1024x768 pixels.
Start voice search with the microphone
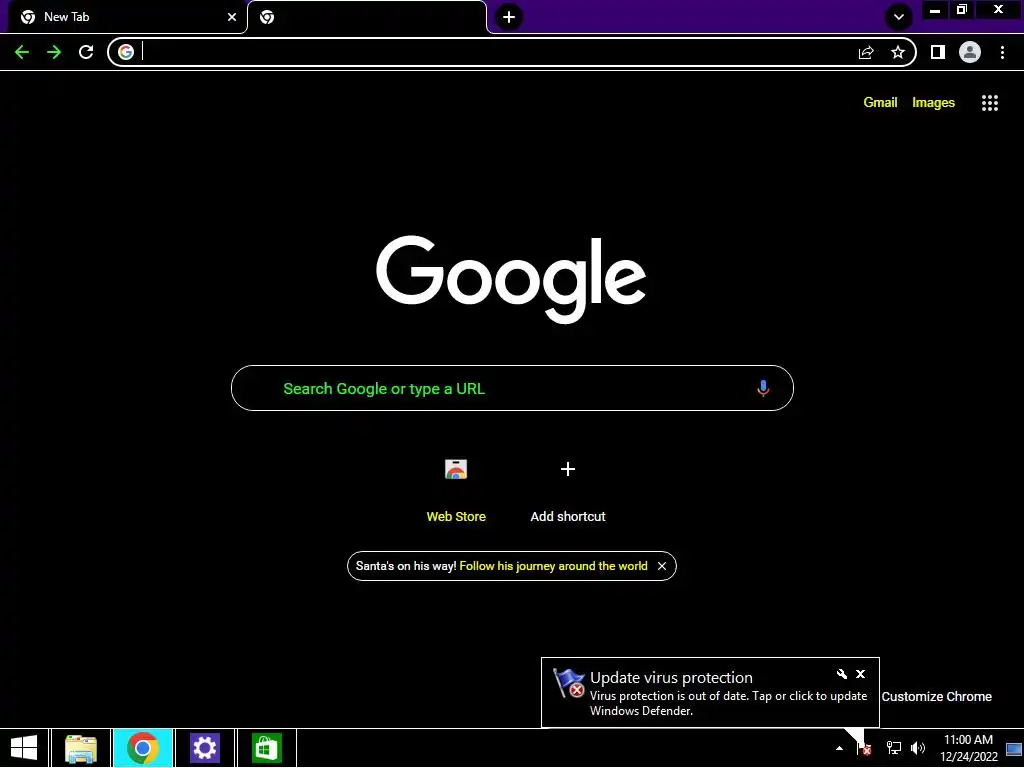(763, 389)
